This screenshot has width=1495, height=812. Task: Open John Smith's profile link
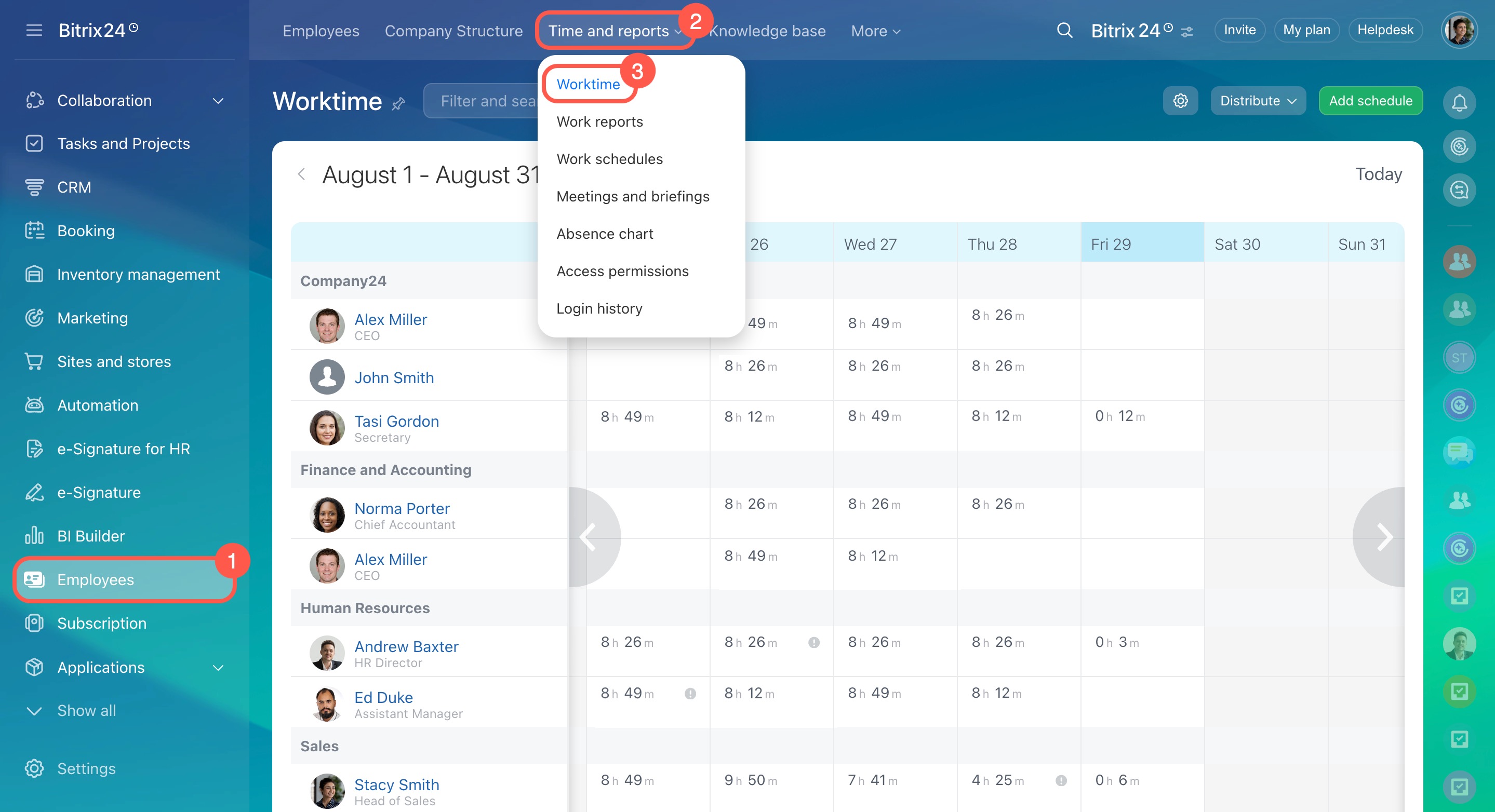[x=394, y=377]
